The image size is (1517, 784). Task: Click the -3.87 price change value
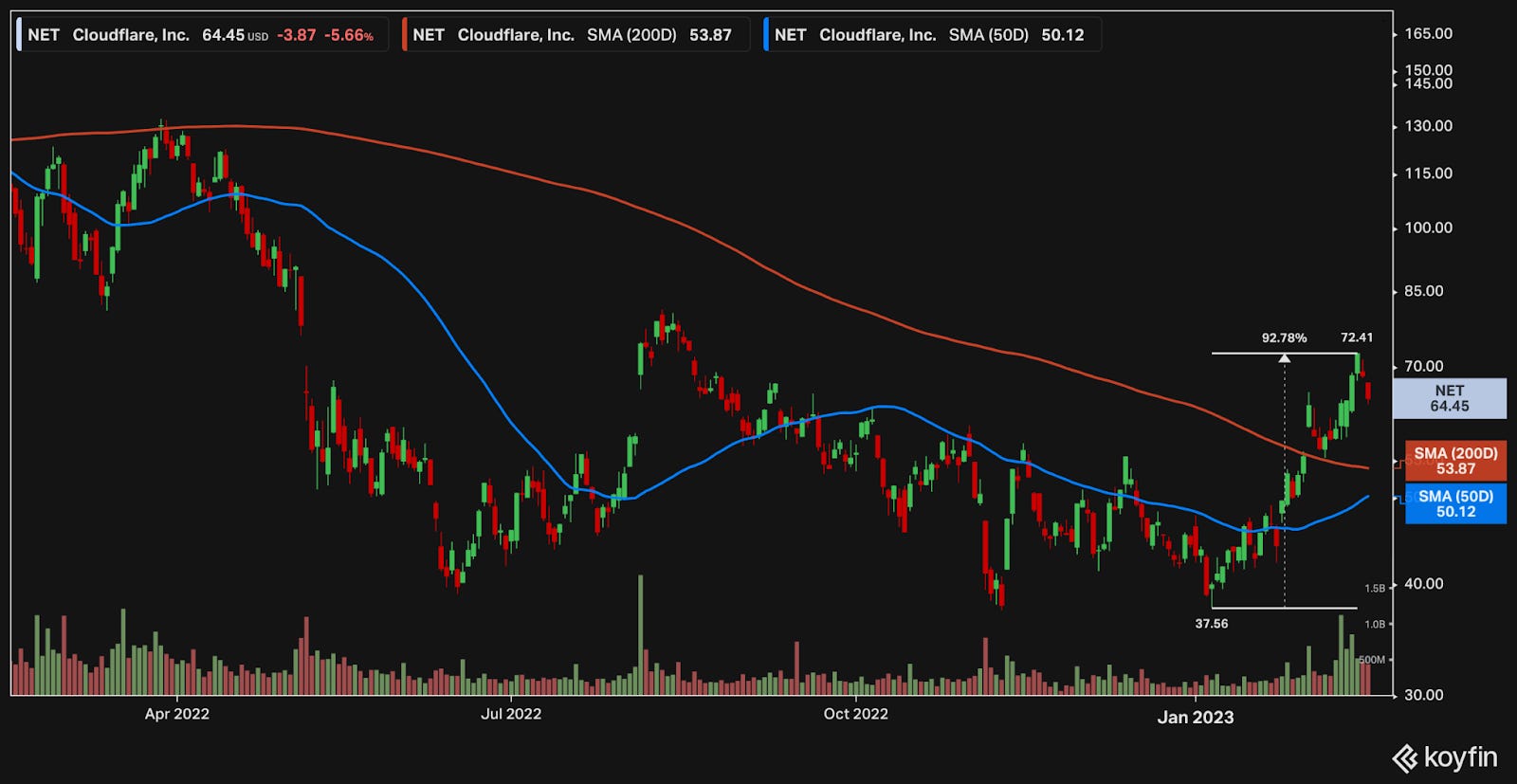(x=297, y=35)
